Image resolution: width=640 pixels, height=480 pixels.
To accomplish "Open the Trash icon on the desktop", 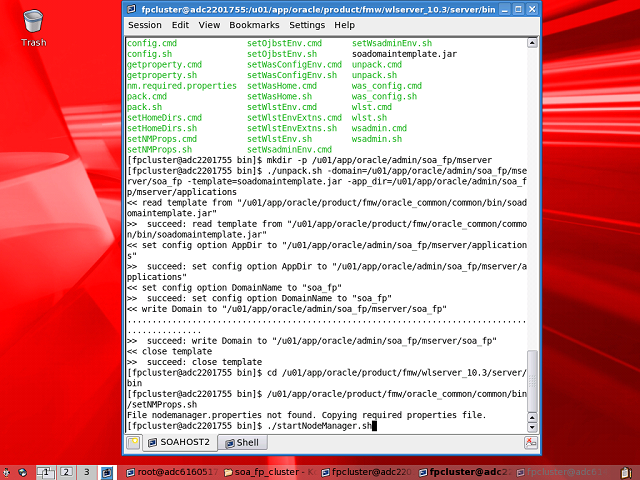I will pos(33,28).
